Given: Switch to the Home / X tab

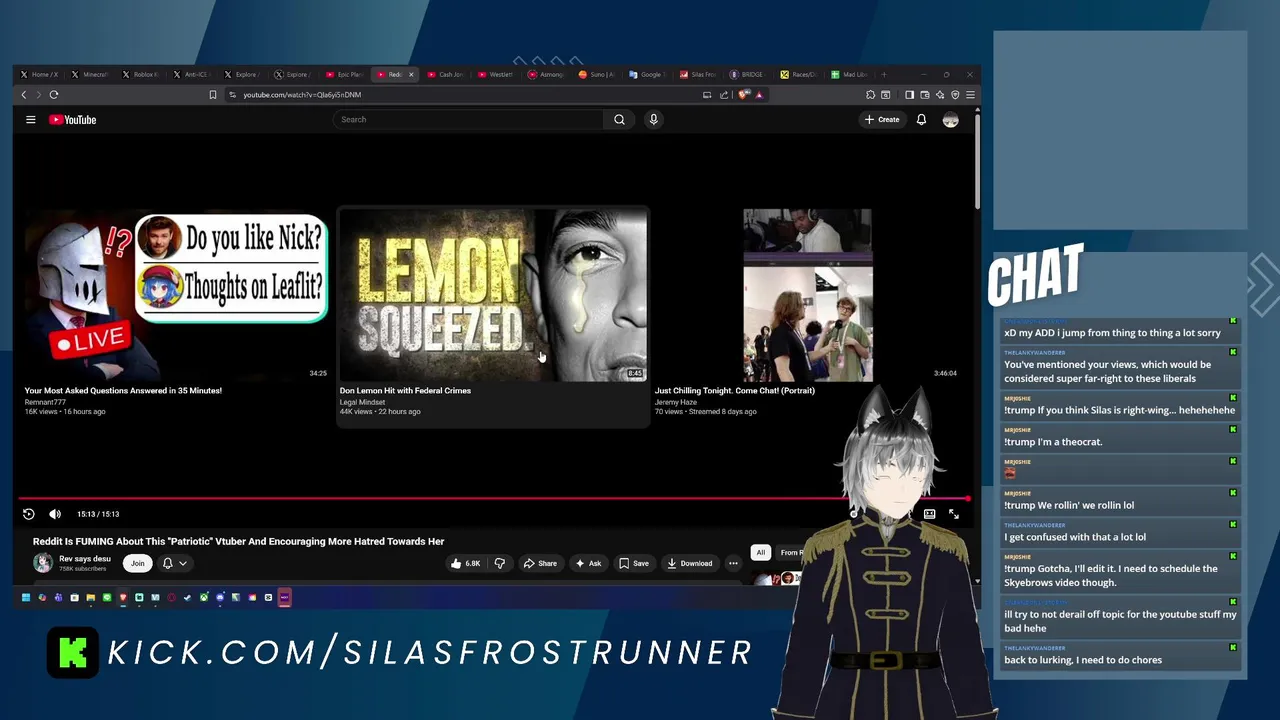Looking at the screenshot, I should pos(40,74).
